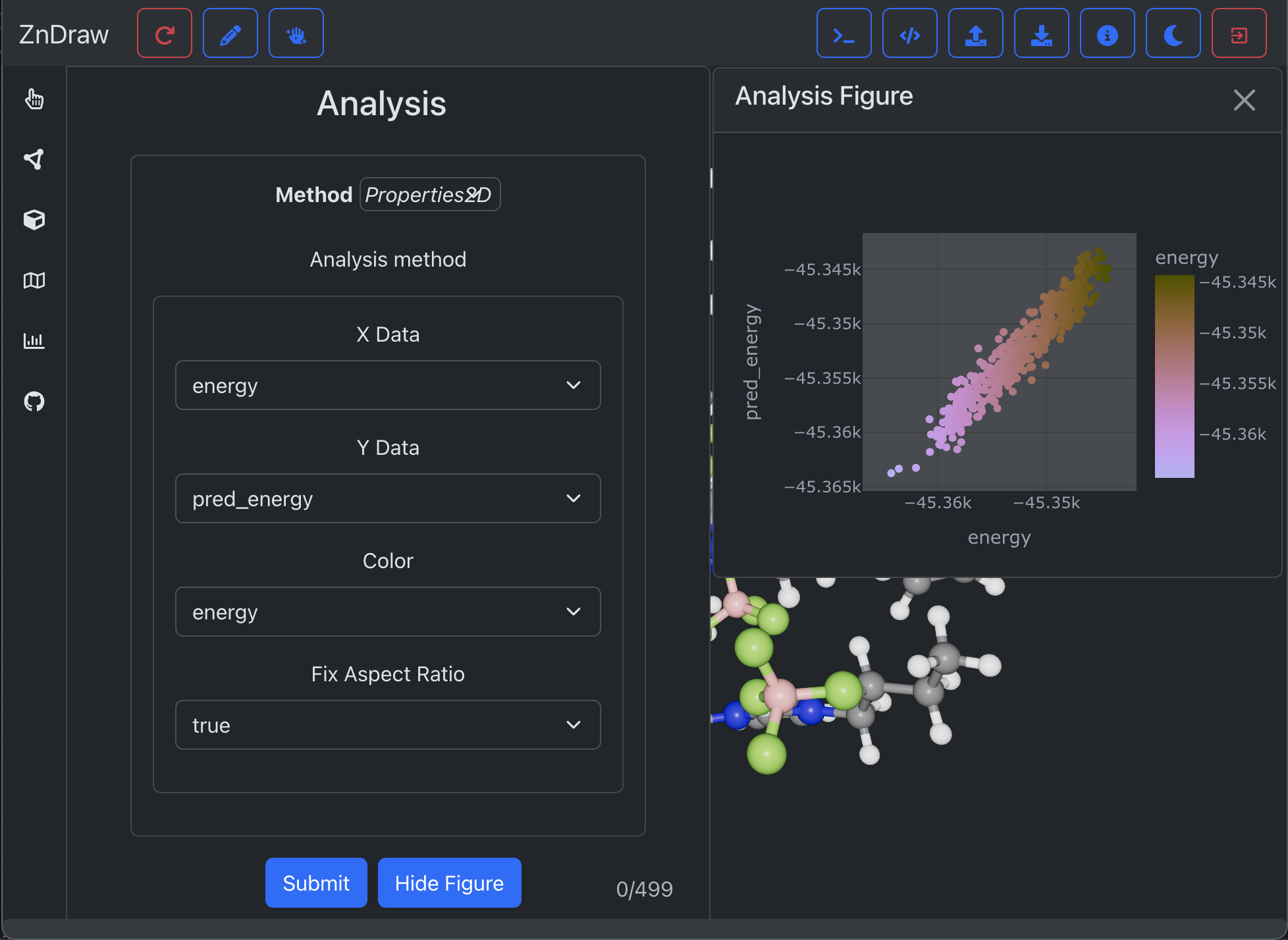
Task: Open the GitHub icon panel
Action: [x=34, y=401]
